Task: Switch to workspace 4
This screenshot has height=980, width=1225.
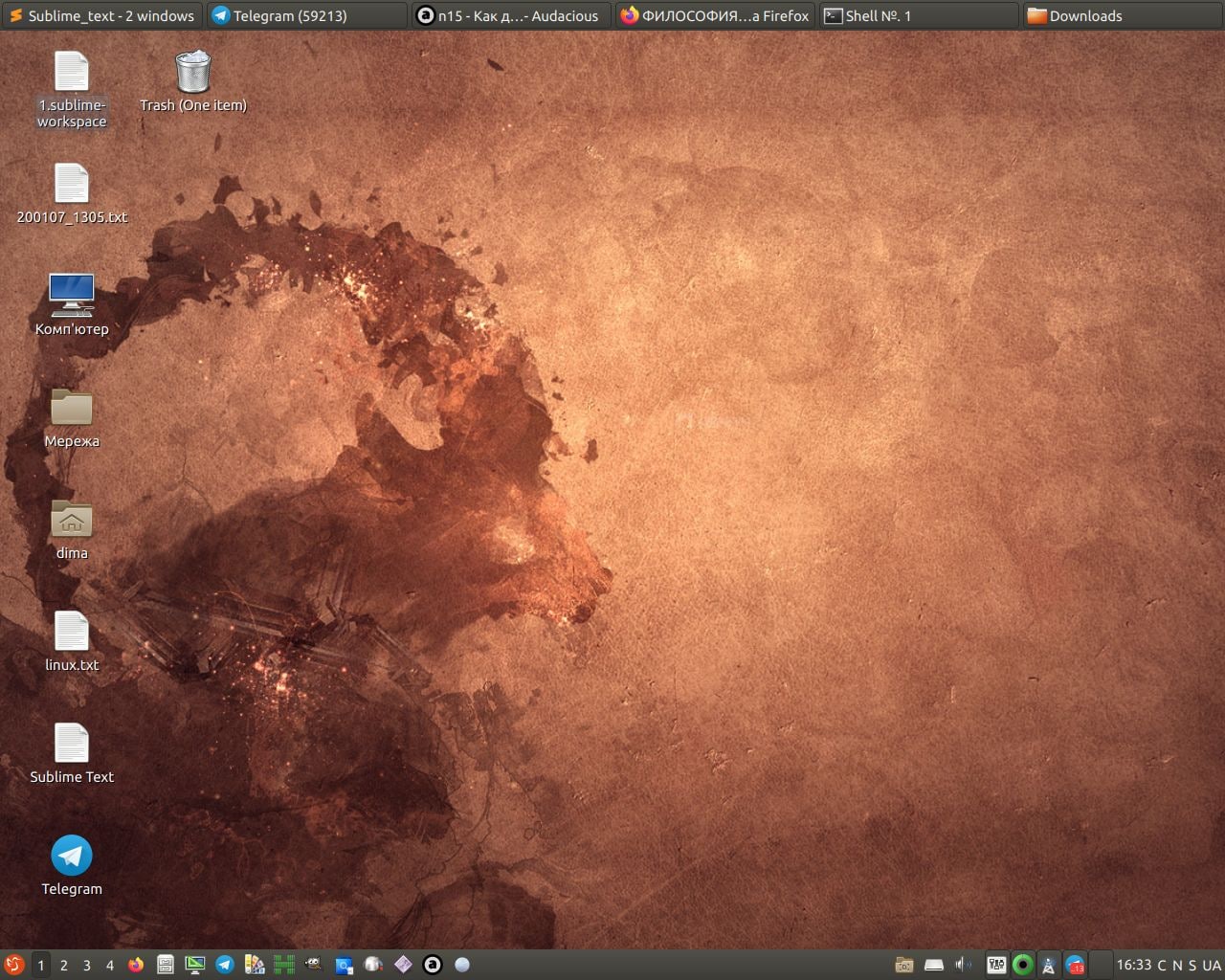Action: pyautogui.click(x=110, y=965)
